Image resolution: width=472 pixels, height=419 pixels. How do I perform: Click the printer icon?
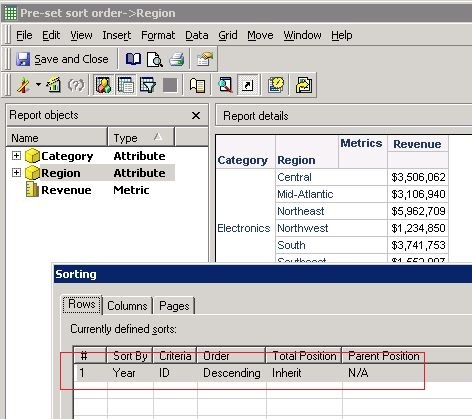click(x=177, y=59)
